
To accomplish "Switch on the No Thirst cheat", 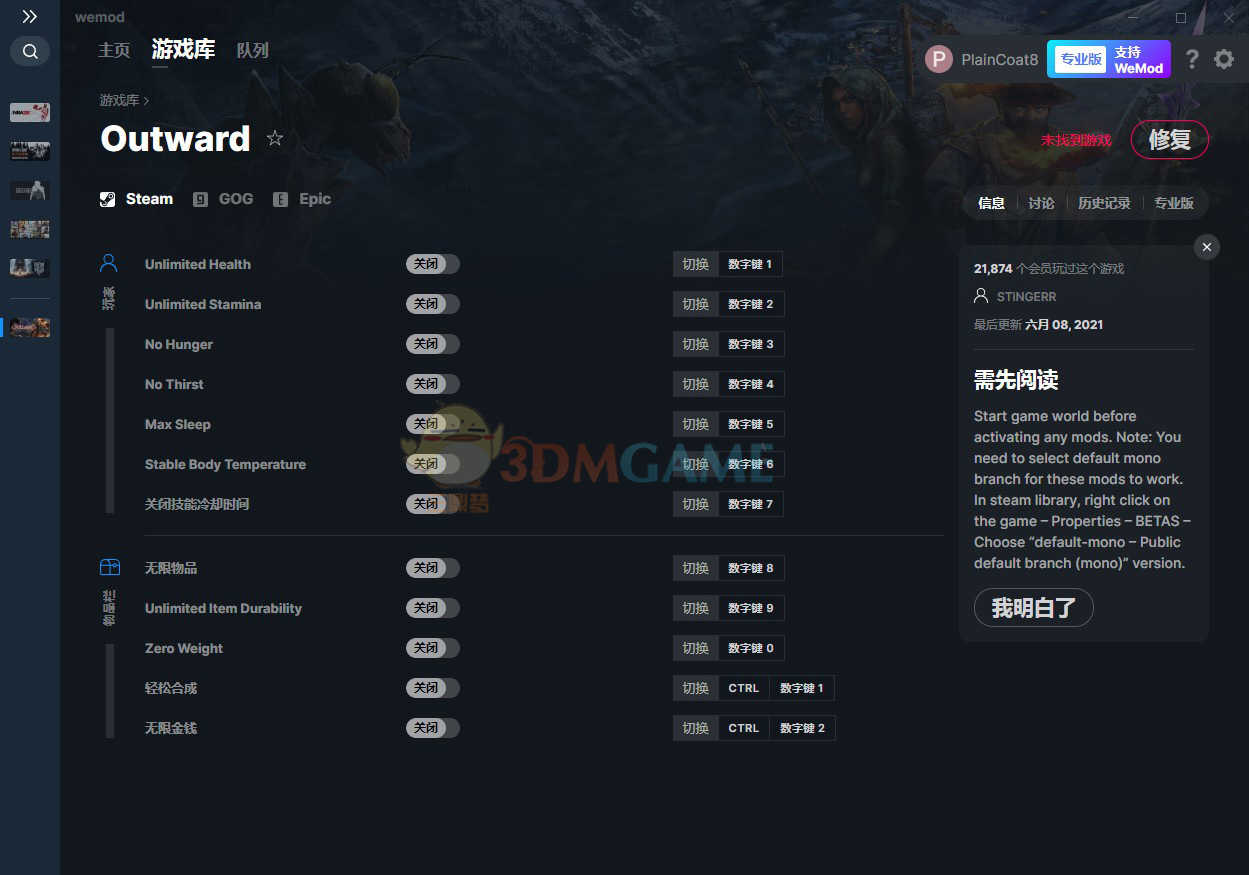I will point(433,384).
